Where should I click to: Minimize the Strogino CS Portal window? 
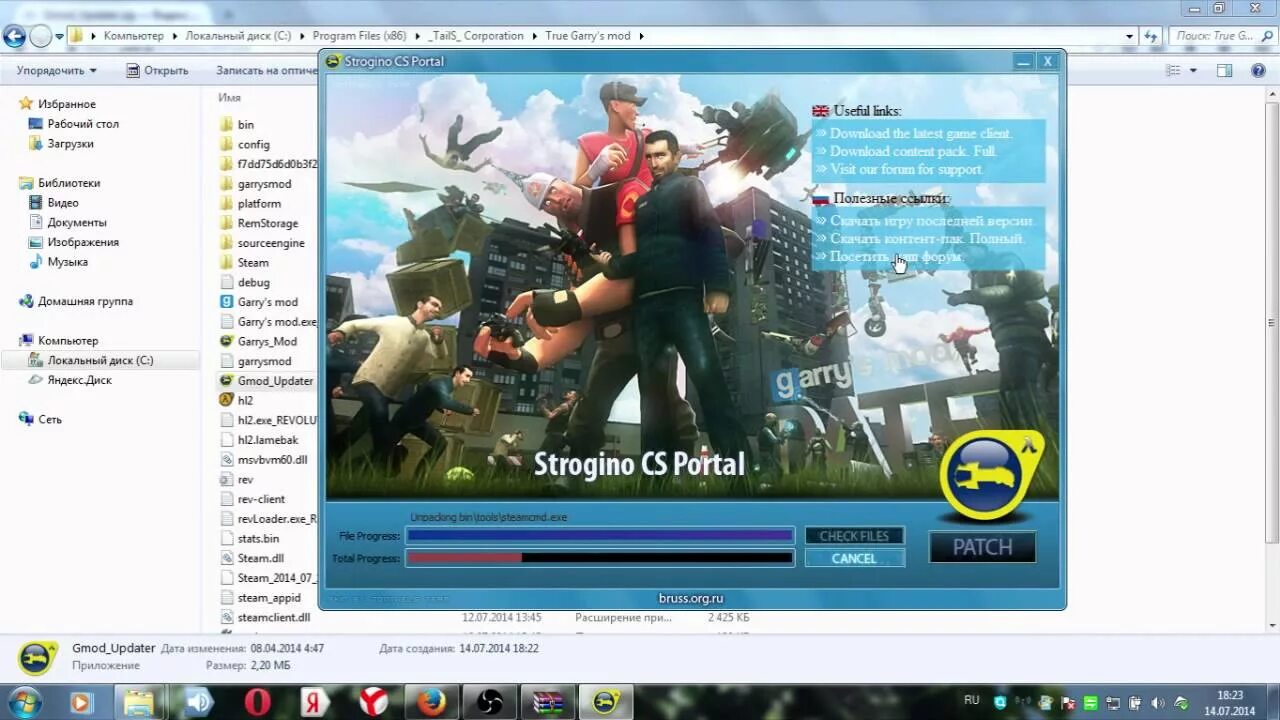pos(1023,62)
